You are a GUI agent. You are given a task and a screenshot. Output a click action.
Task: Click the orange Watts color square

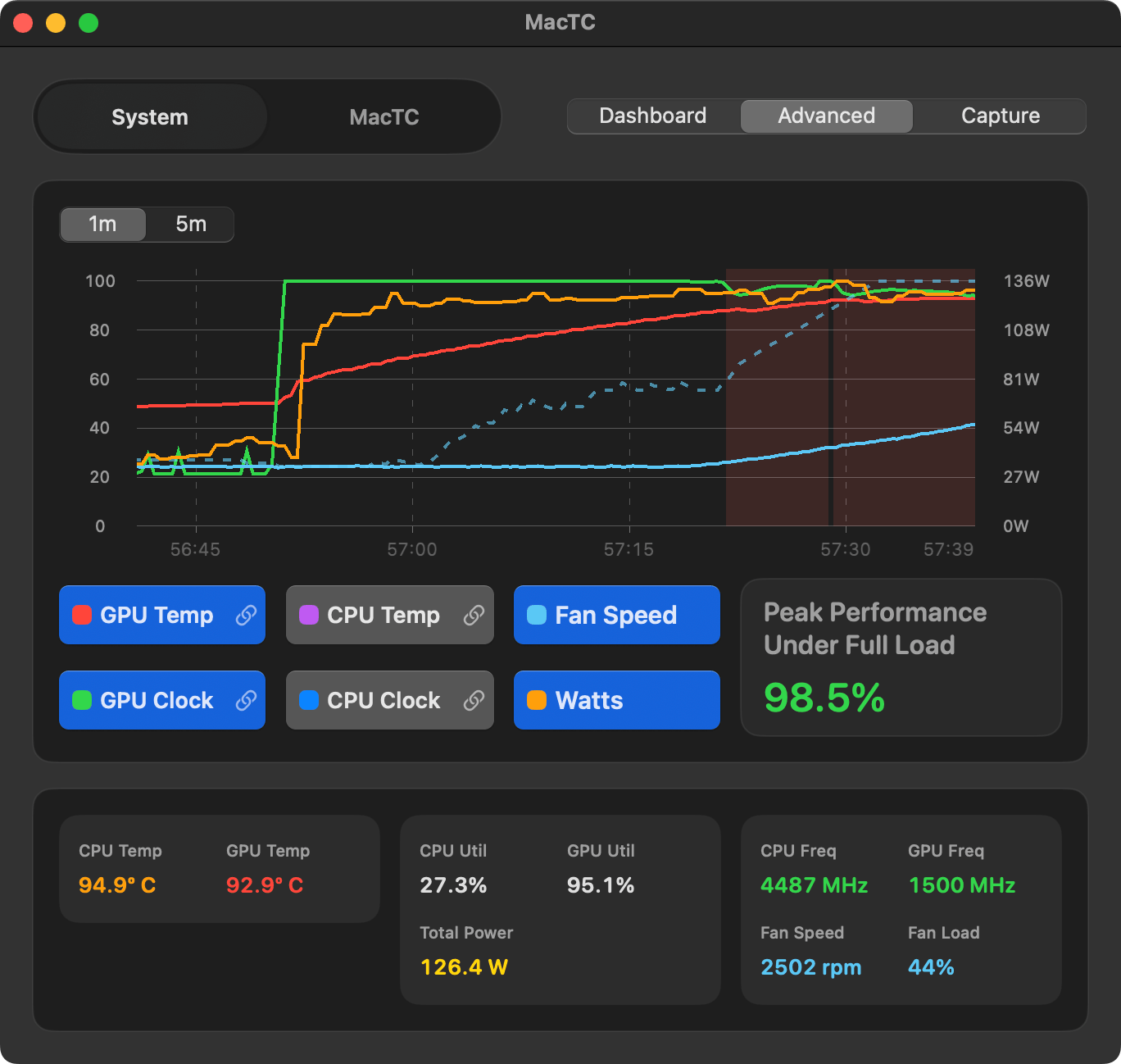click(x=537, y=701)
